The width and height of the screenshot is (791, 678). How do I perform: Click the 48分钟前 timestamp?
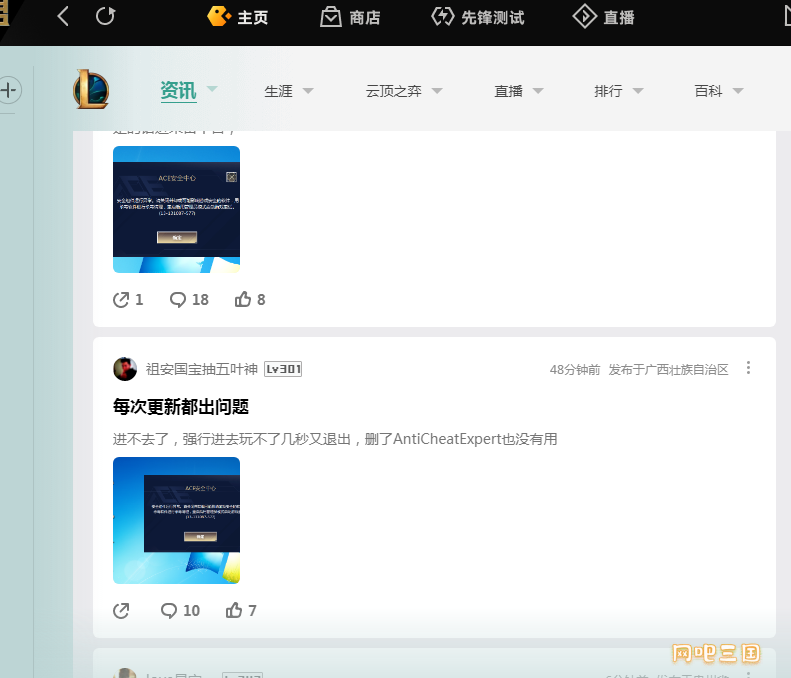pyautogui.click(x=575, y=370)
